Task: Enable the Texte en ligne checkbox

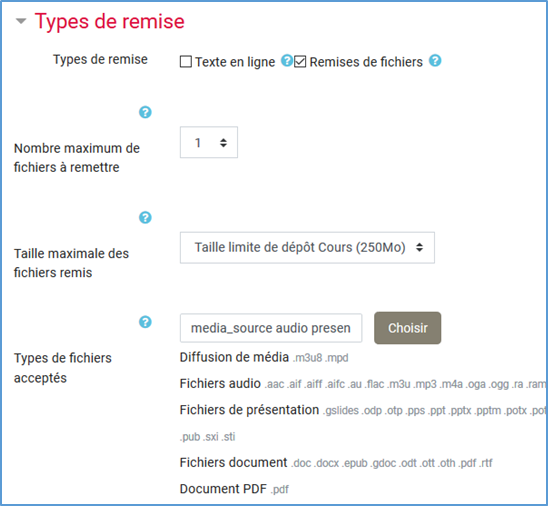Action: point(186,62)
